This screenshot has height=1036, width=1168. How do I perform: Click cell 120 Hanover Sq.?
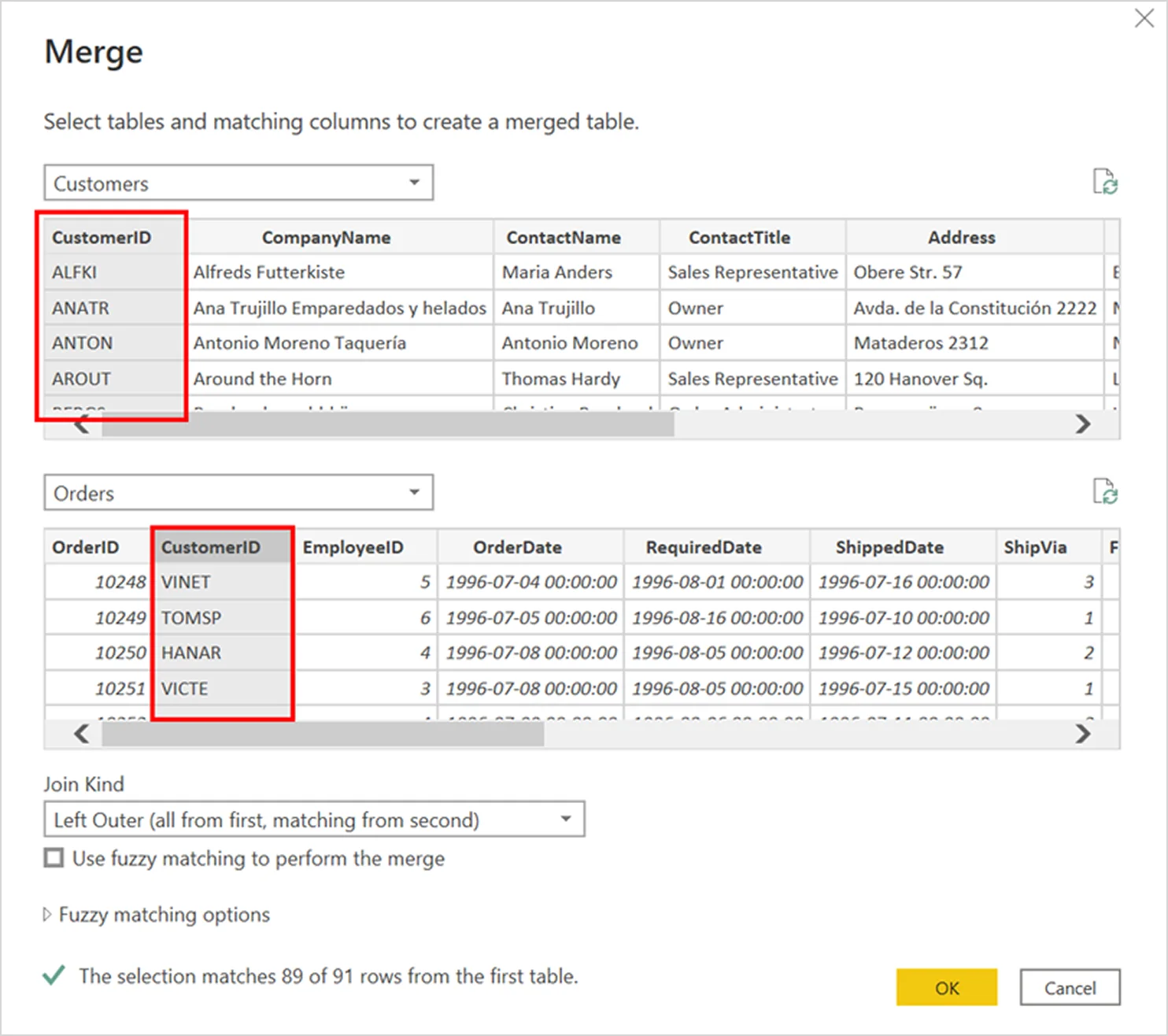974,379
